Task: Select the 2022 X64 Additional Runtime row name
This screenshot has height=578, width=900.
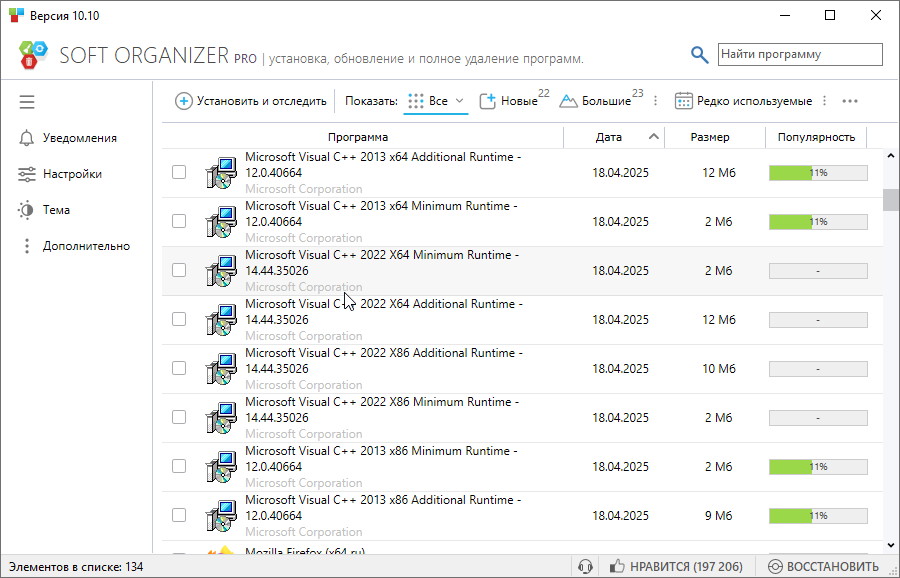Action: (384, 312)
